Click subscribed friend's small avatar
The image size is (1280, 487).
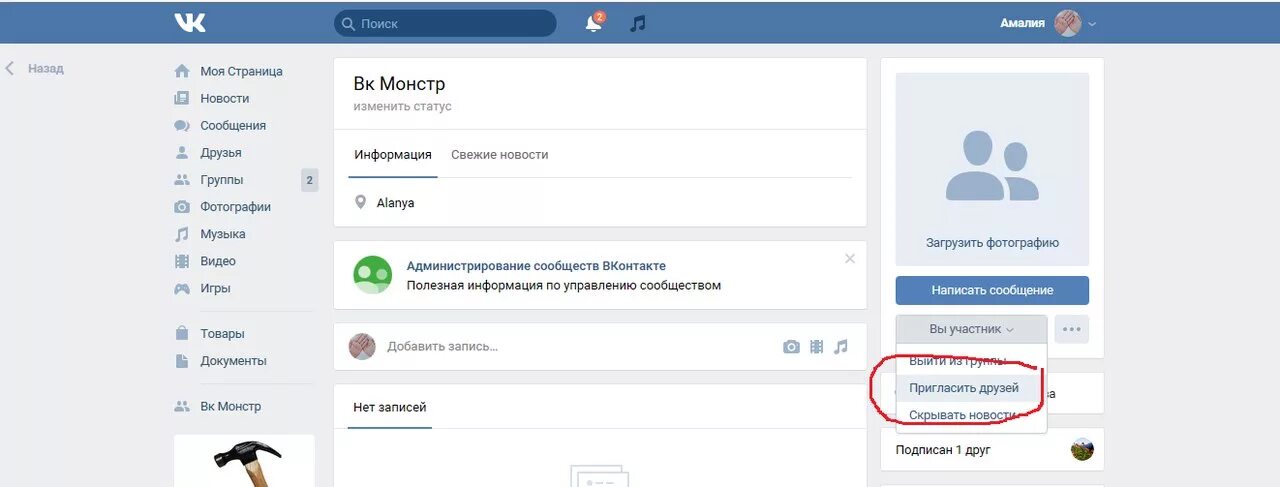[1081, 449]
